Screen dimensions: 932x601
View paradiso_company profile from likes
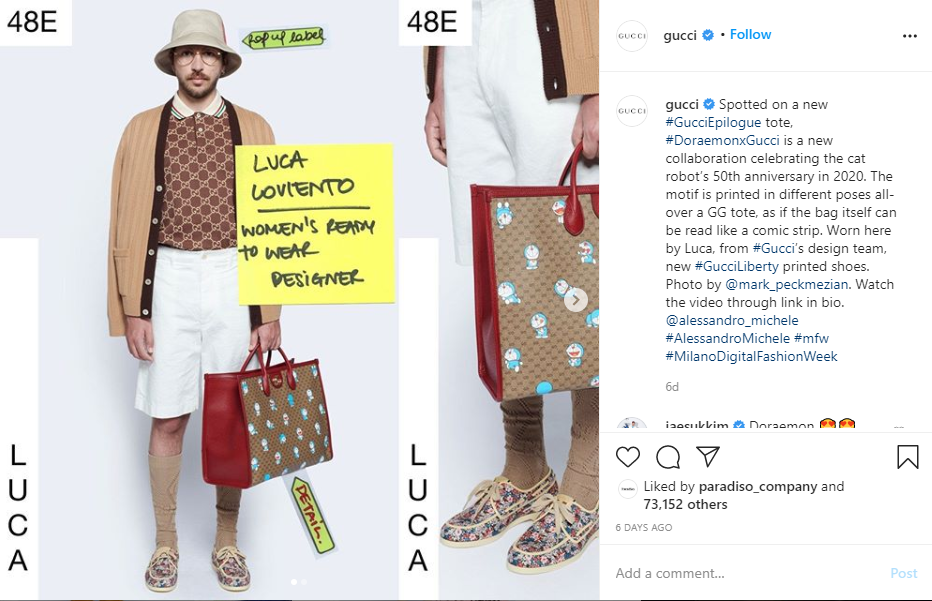pos(758,486)
